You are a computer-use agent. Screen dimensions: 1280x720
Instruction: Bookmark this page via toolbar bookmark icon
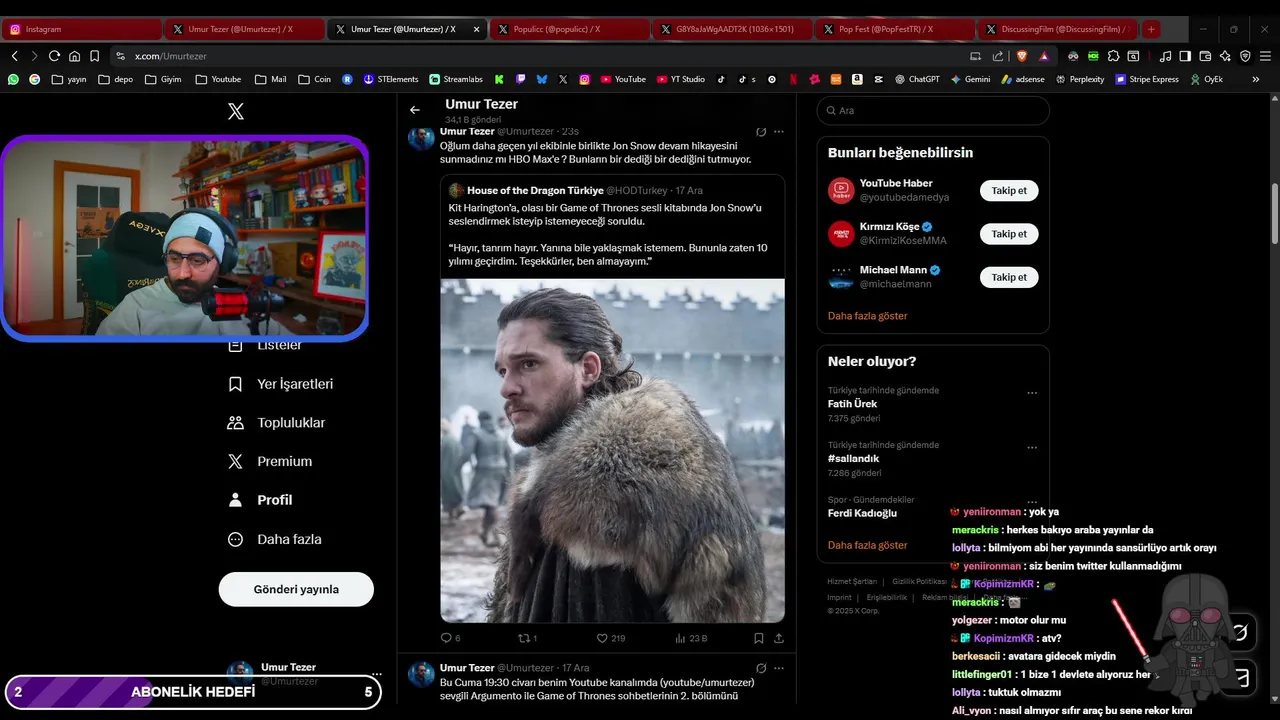[x=94, y=56]
